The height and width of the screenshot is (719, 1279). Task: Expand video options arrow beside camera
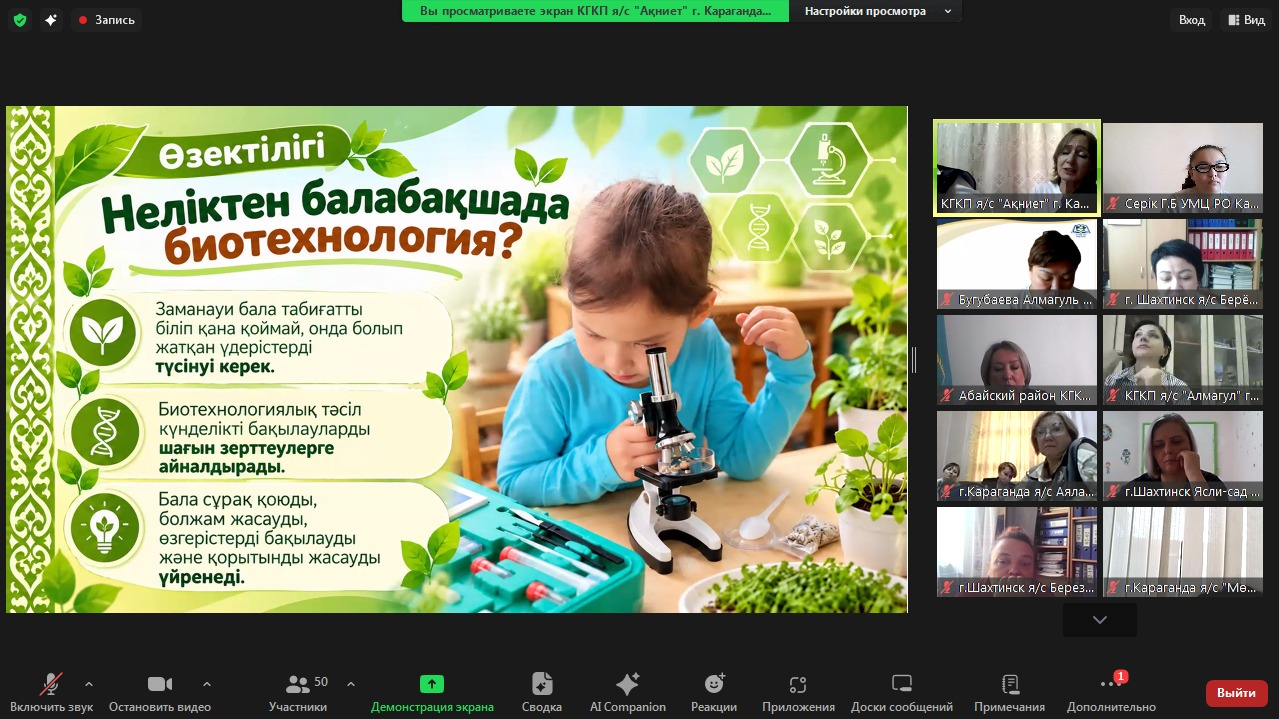click(x=207, y=684)
